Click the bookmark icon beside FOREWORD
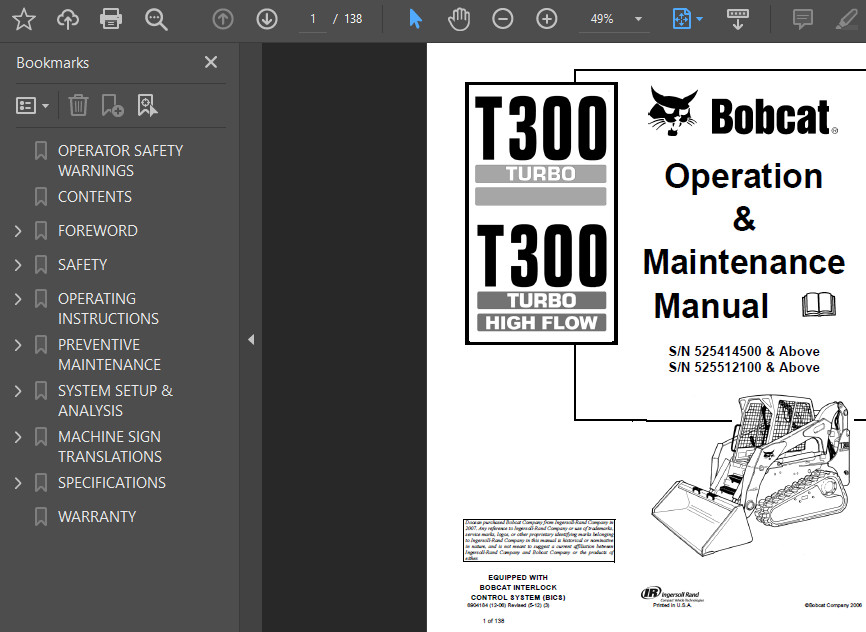 [41, 230]
